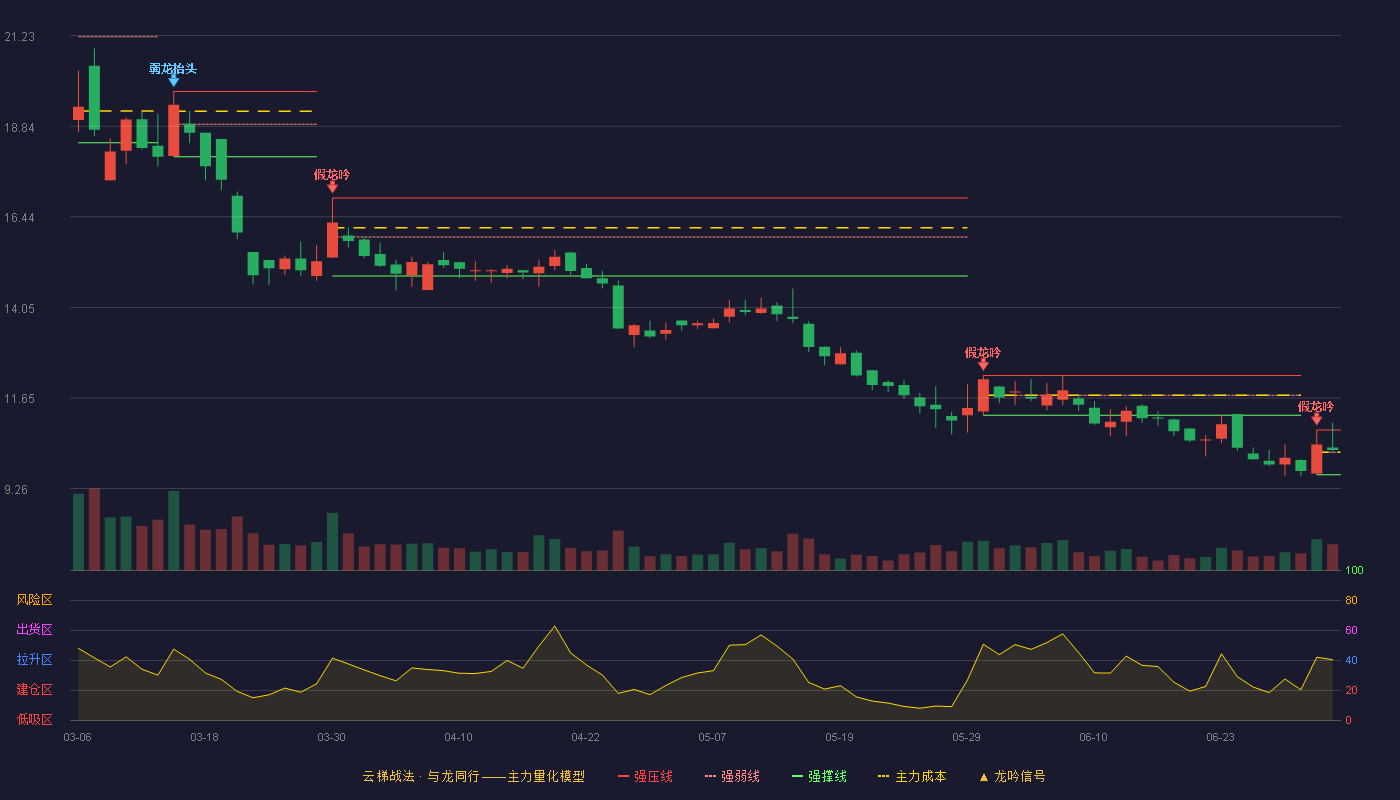
Task: Click the blue 40 indicator scale value
Action: [x=1351, y=660]
